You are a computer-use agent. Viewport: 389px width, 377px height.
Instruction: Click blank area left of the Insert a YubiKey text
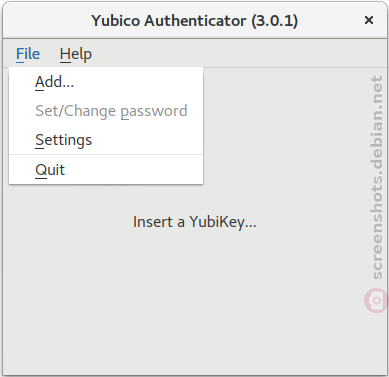(x=68, y=222)
